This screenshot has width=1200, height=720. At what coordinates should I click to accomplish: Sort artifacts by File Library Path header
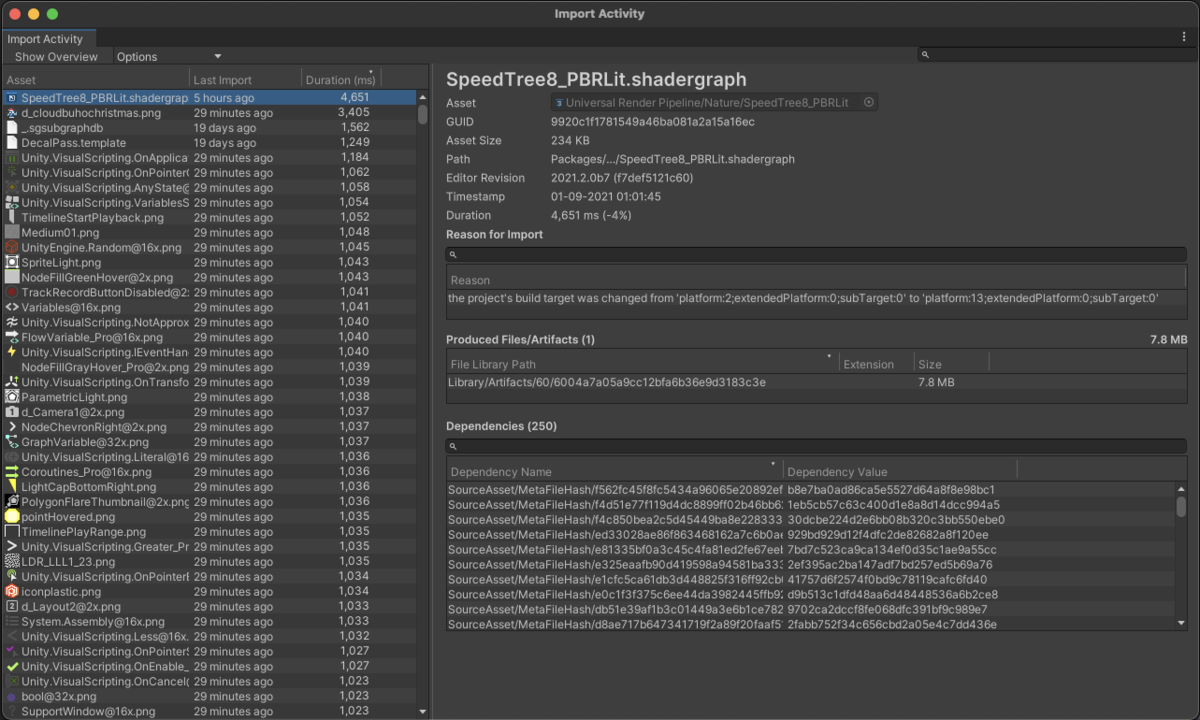coord(643,364)
